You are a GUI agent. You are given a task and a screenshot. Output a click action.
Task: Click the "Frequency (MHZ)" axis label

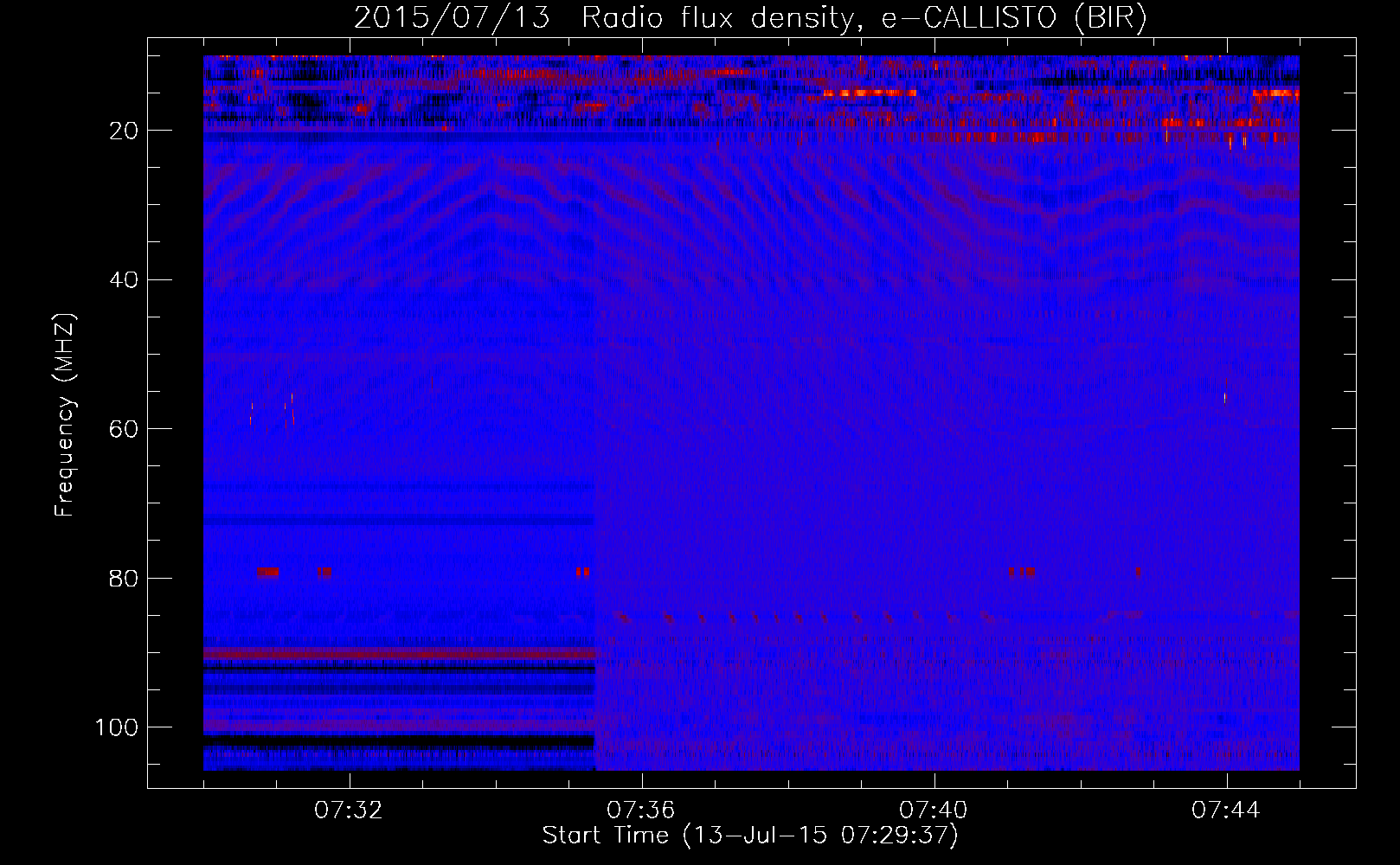click(x=66, y=415)
